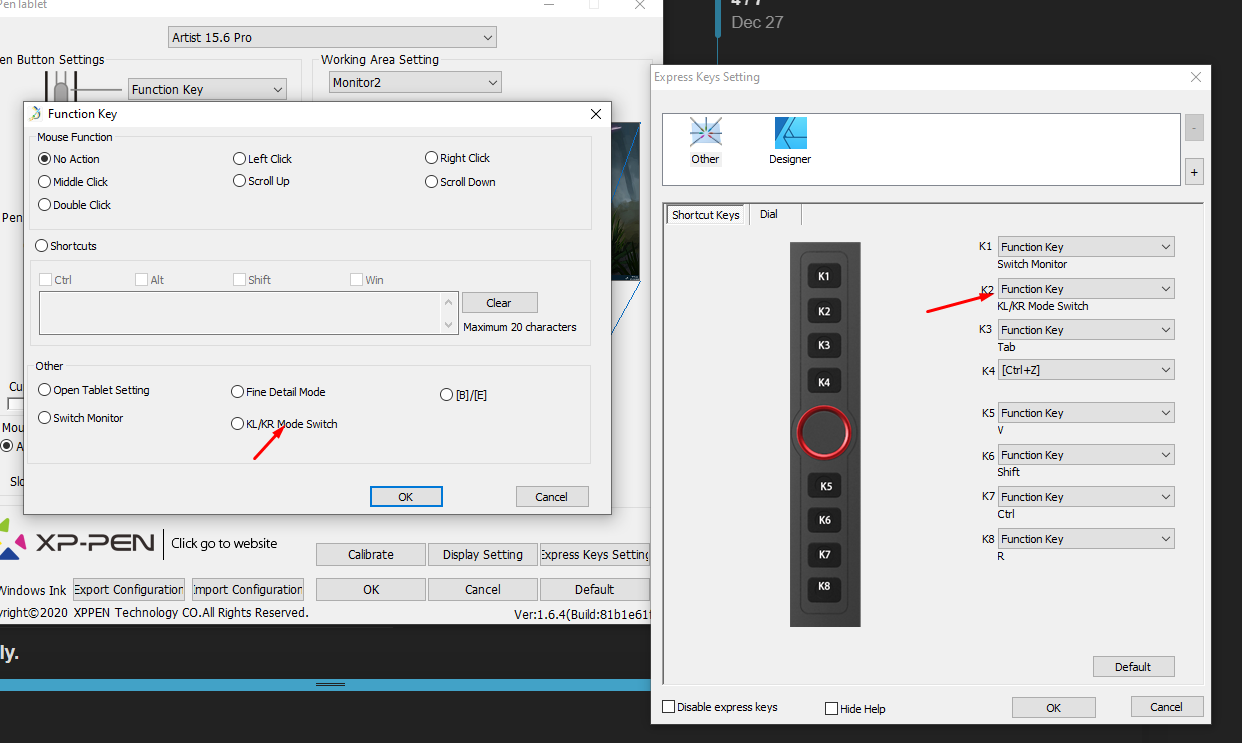Click the red dial ring on tablet diagram
Viewport: 1242px width, 743px height.
pos(823,433)
